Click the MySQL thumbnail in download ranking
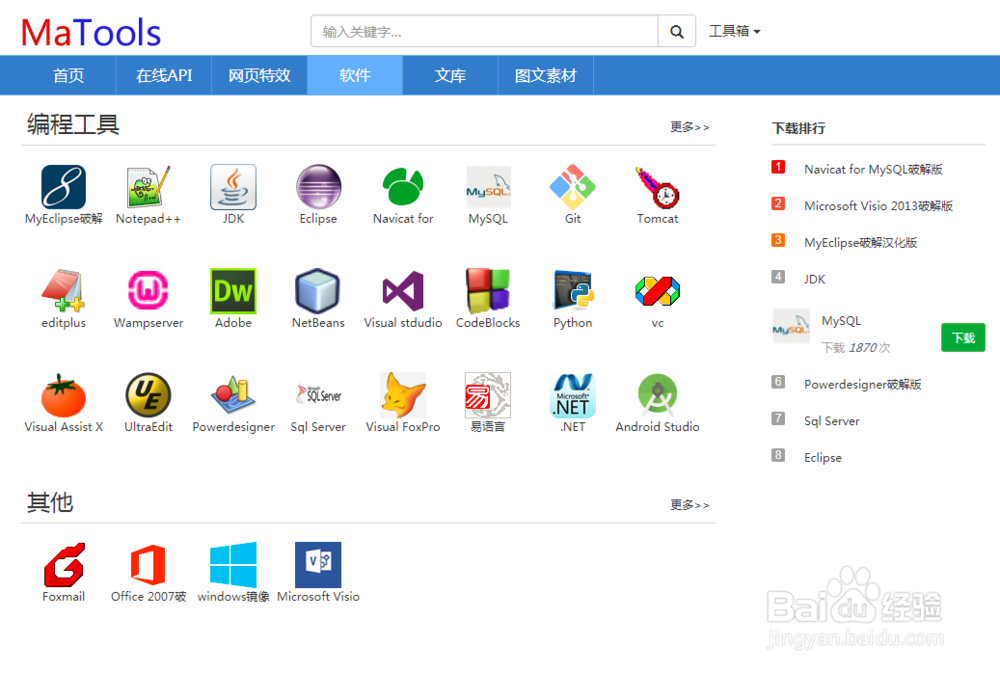 (791, 326)
